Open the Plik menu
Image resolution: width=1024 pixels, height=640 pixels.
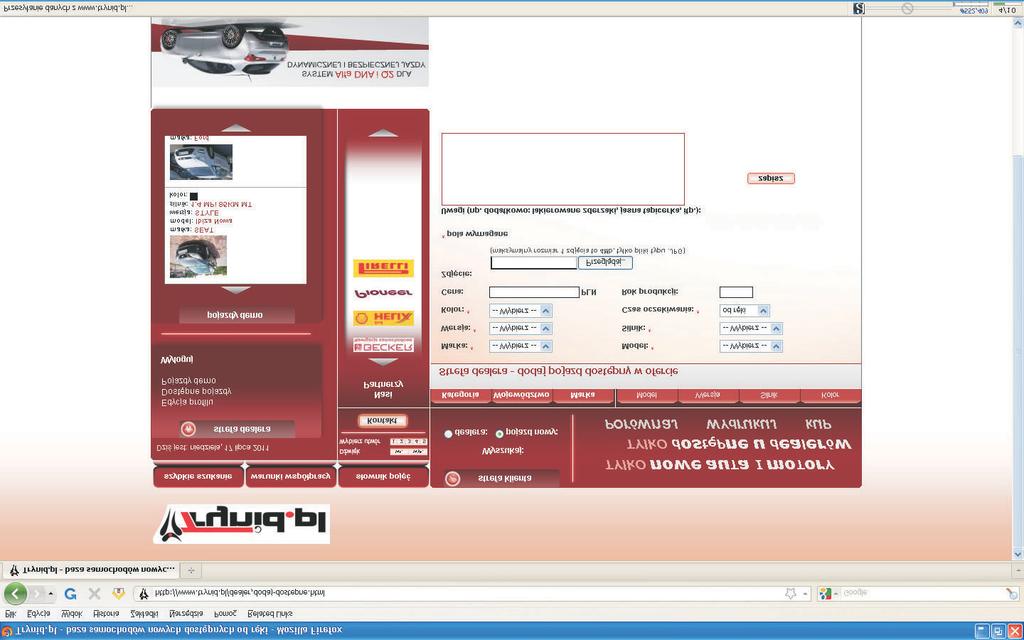[10, 614]
